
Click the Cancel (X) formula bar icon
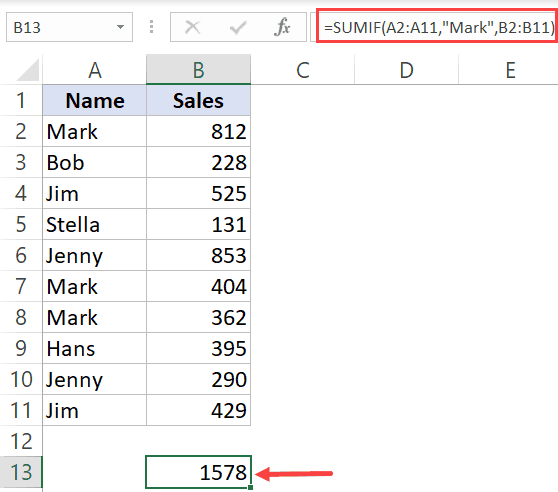(193, 27)
